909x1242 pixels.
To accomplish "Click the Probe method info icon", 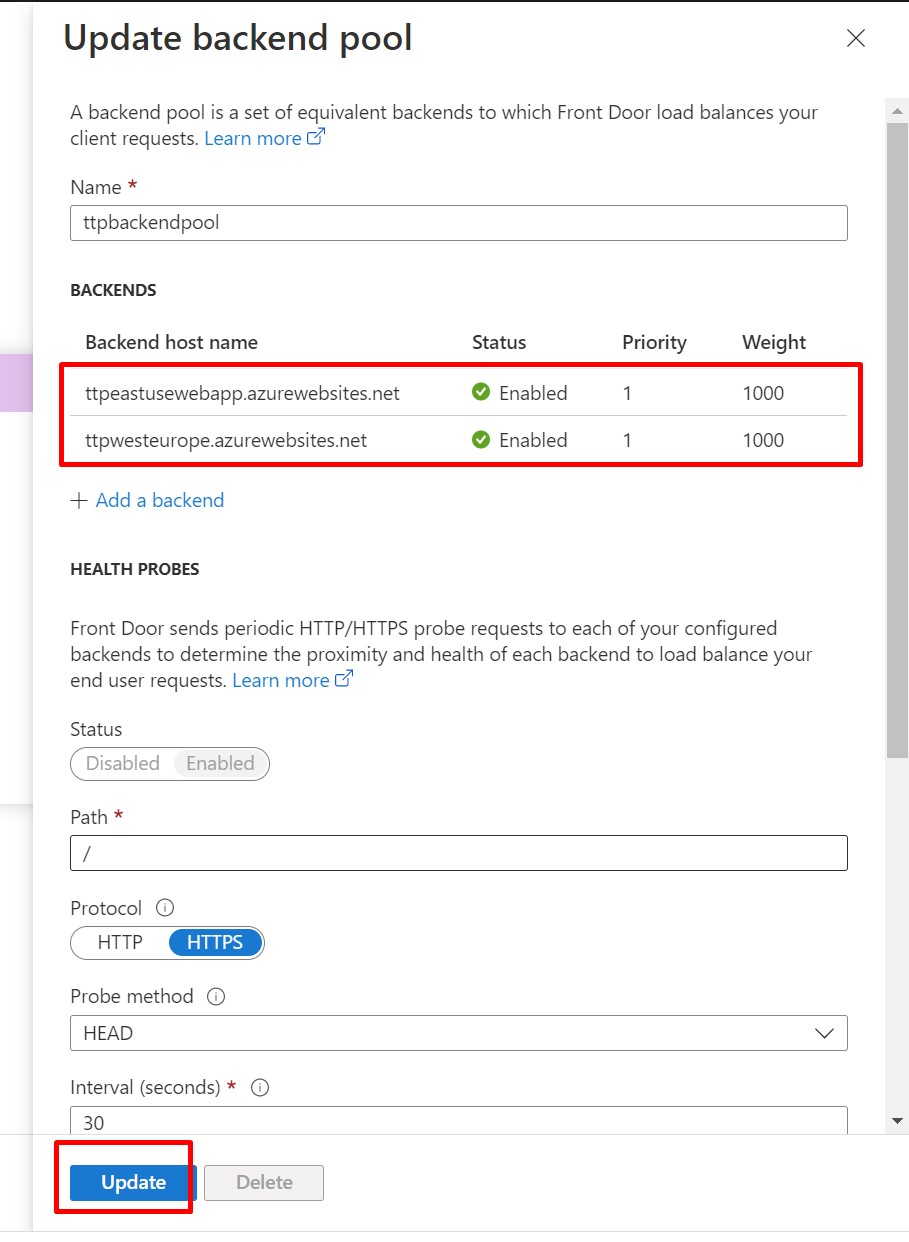I will [216, 997].
